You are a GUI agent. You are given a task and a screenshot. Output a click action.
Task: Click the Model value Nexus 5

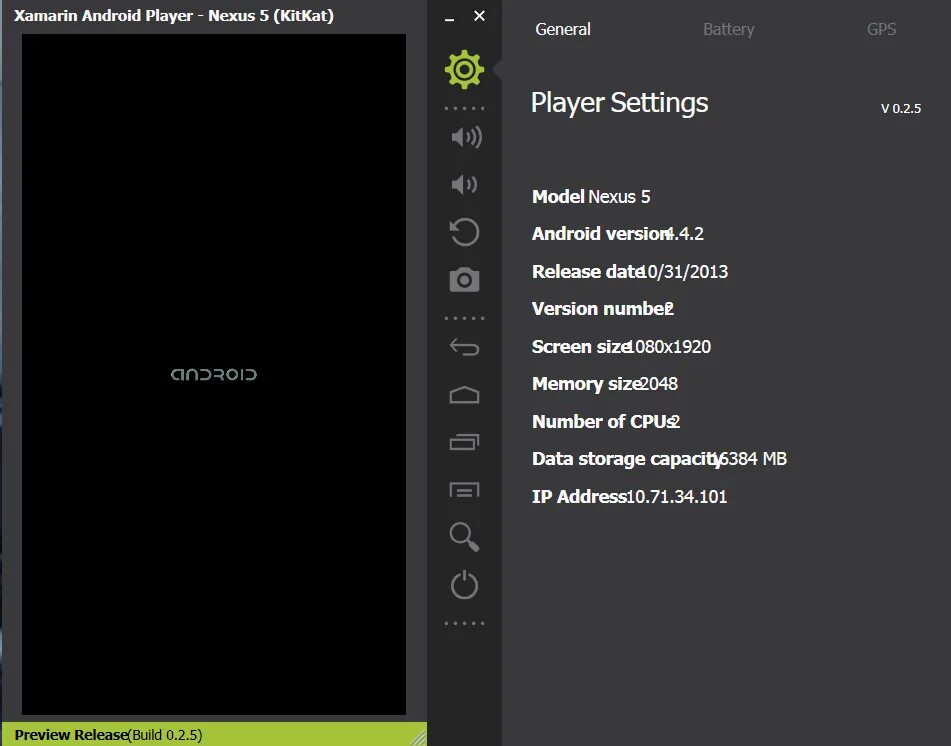click(x=619, y=197)
